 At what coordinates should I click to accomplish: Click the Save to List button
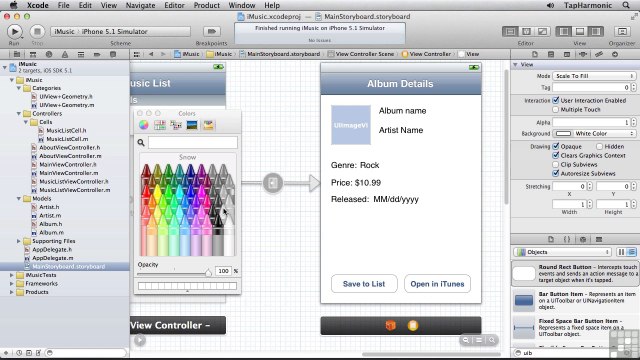[364, 284]
